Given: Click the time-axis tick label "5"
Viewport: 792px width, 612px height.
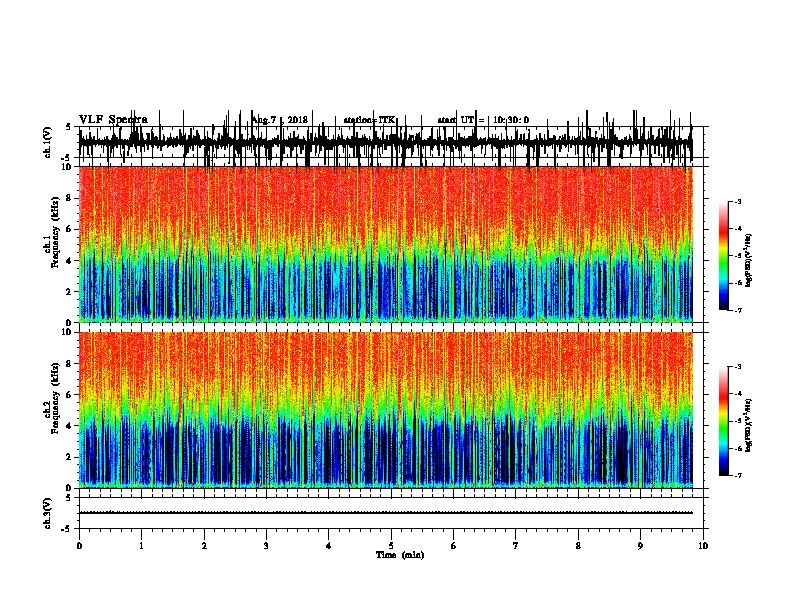Looking at the screenshot, I should coord(391,546).
